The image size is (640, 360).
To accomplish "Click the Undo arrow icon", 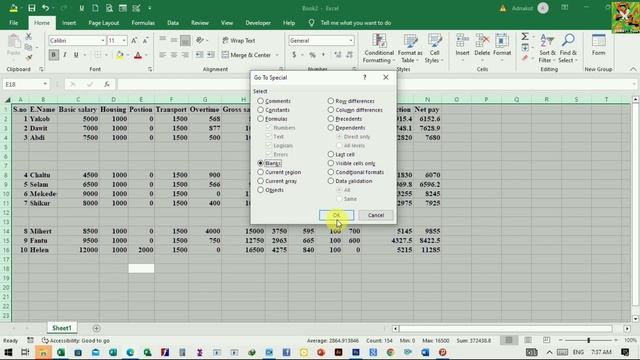I will point(45,8).
